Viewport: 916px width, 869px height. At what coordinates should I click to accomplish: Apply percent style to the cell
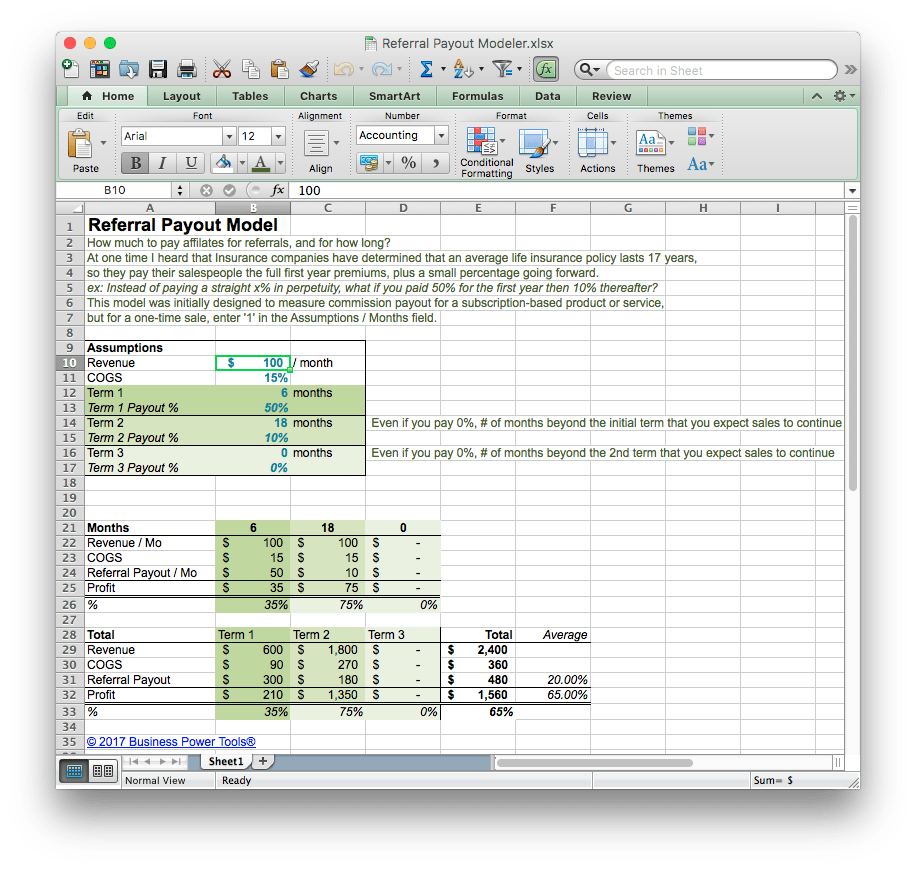[408, 162]
